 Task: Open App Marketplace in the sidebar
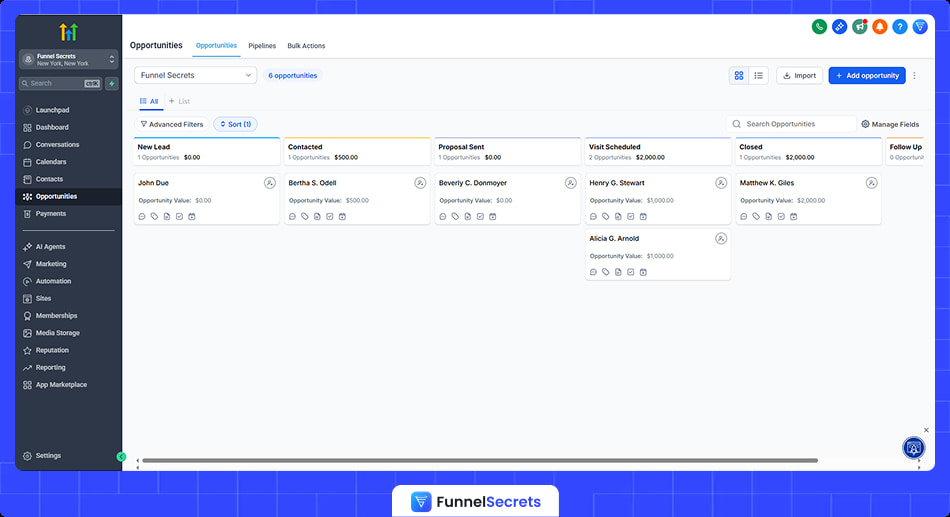(68, 385)
